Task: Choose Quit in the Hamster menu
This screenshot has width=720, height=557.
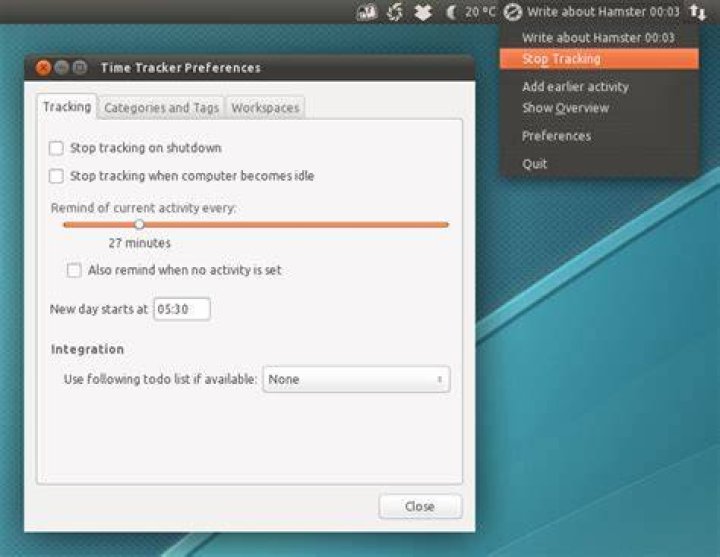Action: point(599,164)
